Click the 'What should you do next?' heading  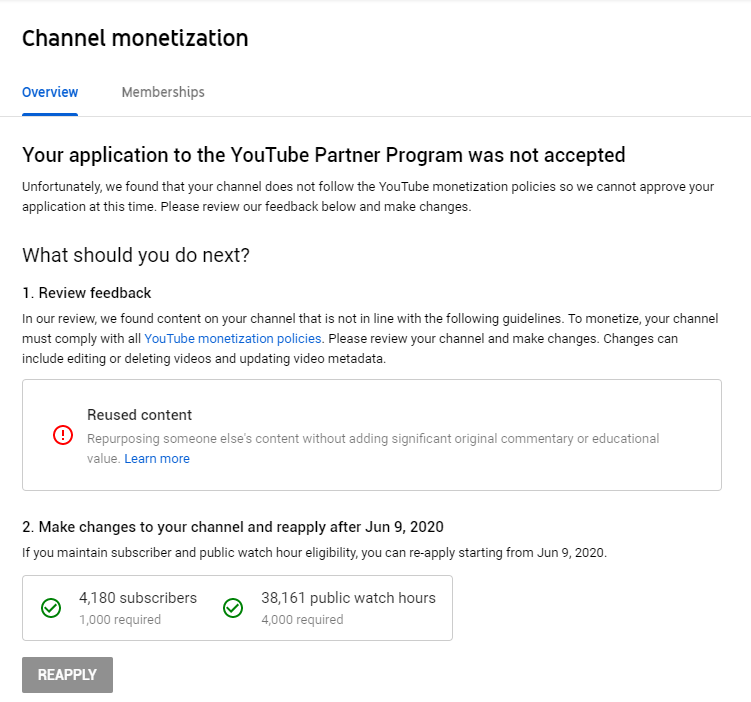136,255
